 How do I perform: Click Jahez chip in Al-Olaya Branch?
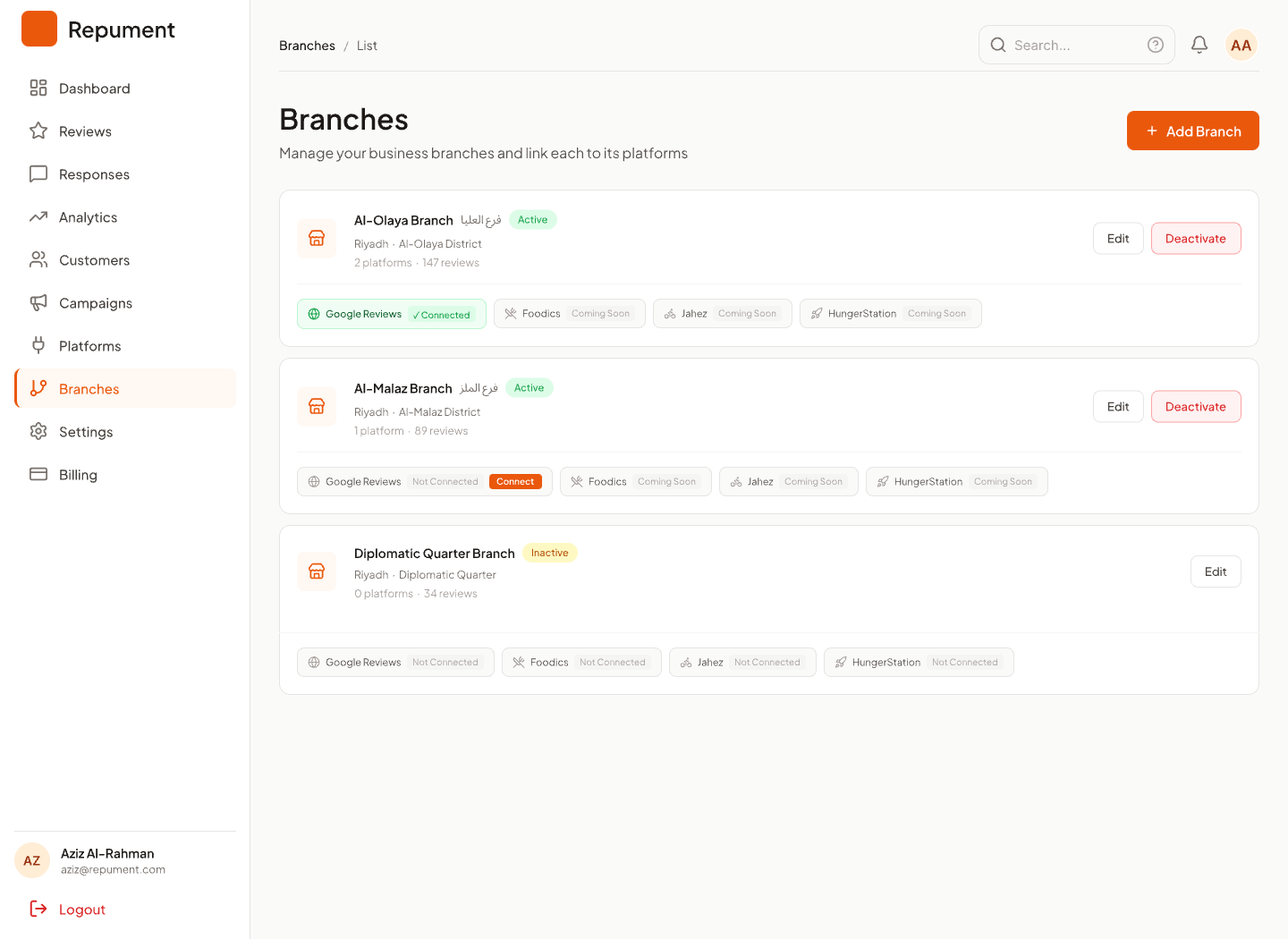[723, 314]
